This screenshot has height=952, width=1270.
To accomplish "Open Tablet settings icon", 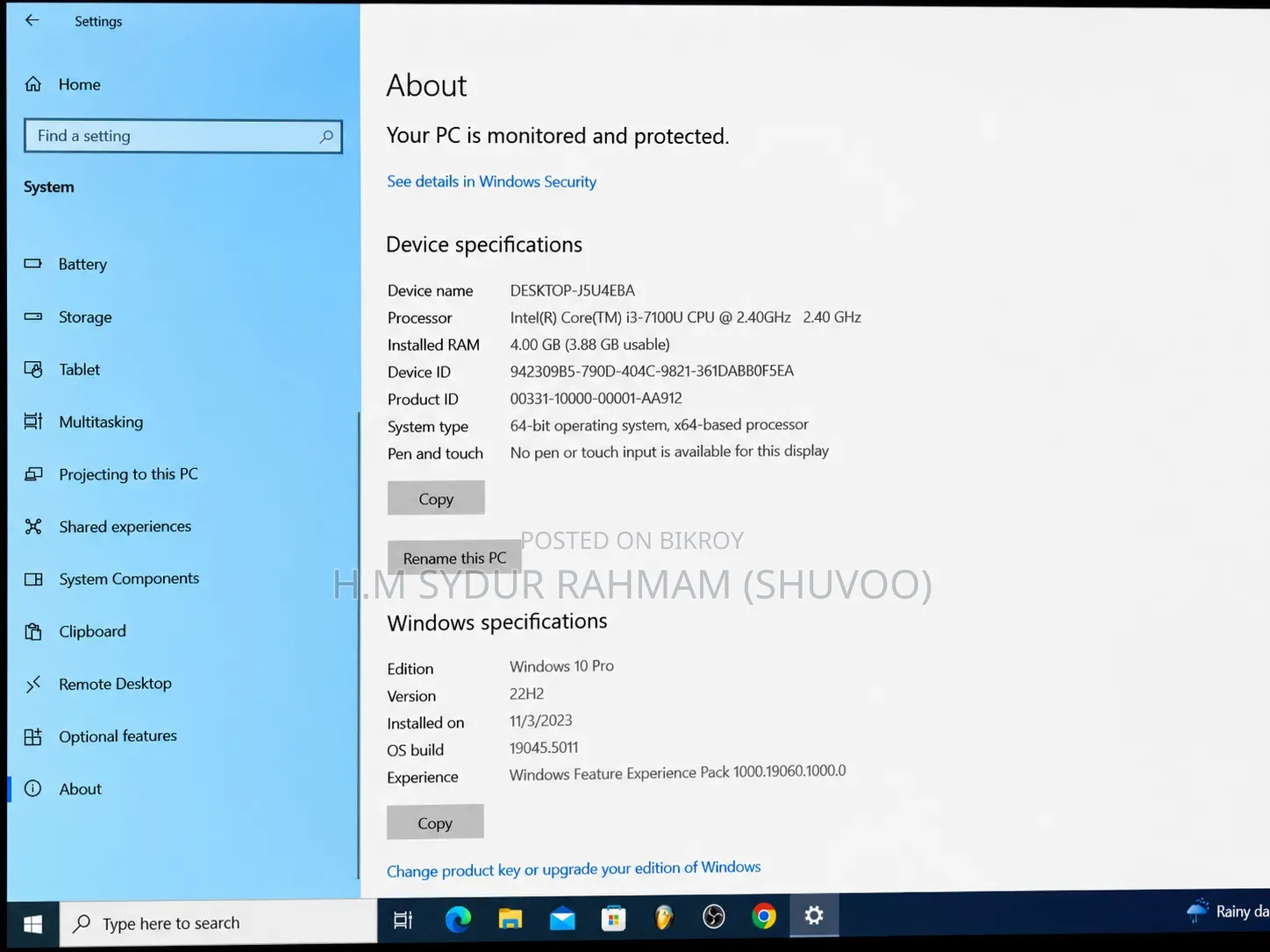I will 33,369.
